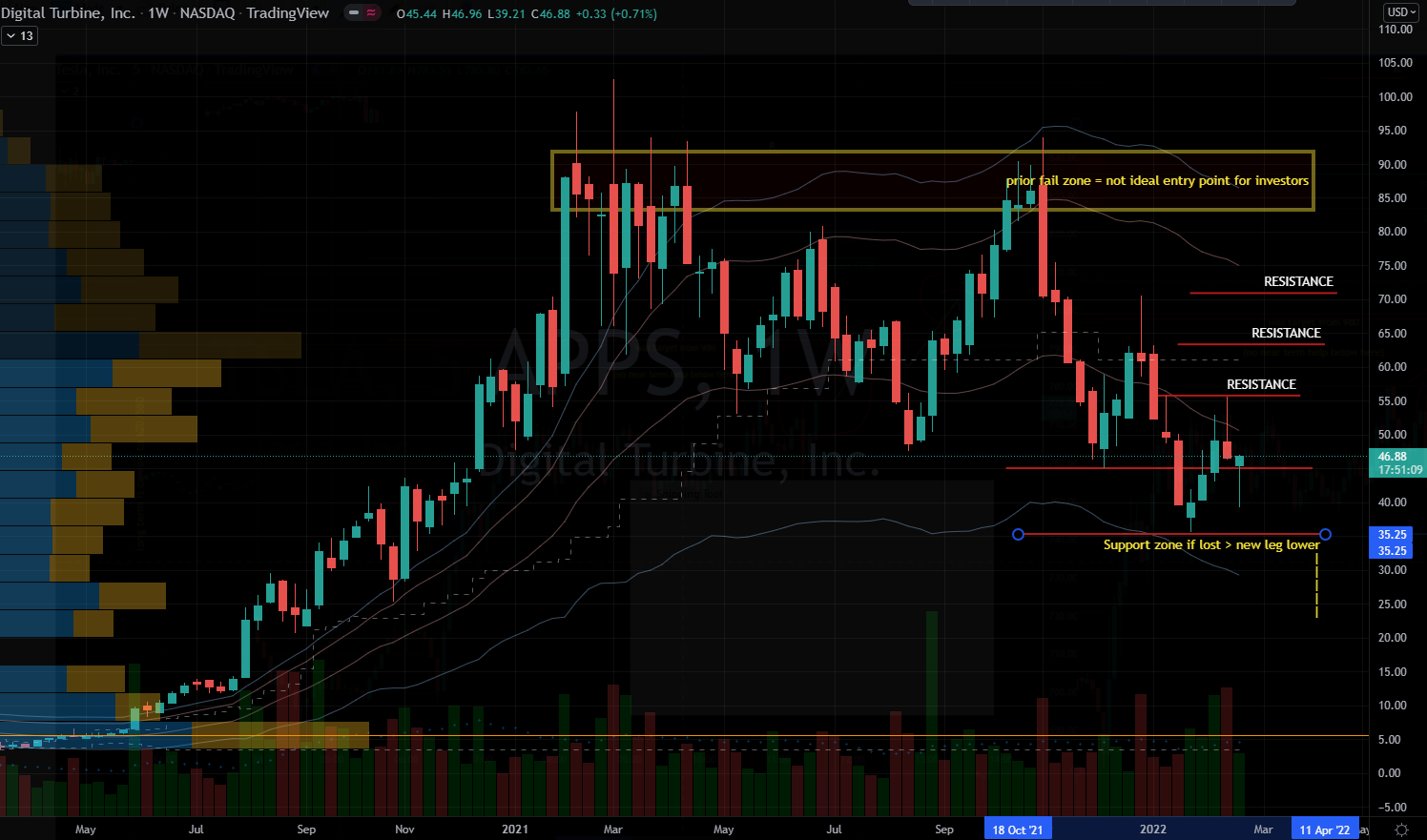Select the 'prior fail zone' annotation text

[1157, 180]
